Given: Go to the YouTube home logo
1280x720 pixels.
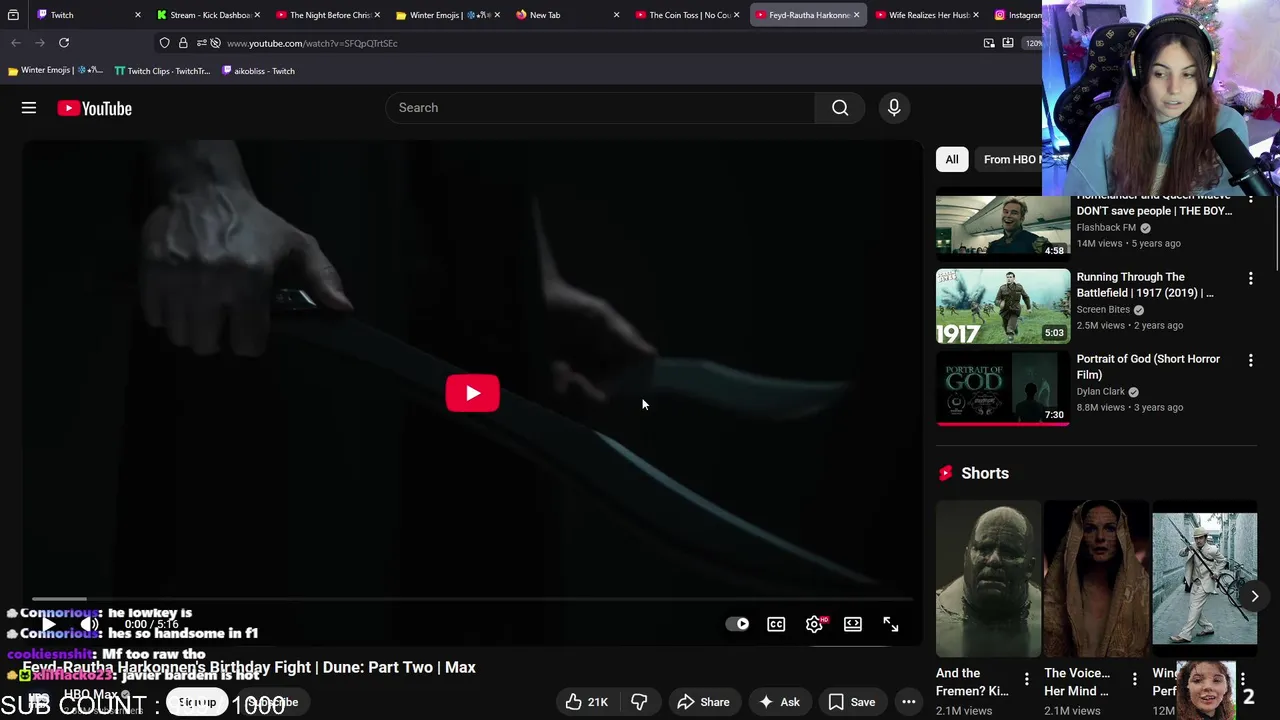Looking at the screenshot, I should 94,108.
